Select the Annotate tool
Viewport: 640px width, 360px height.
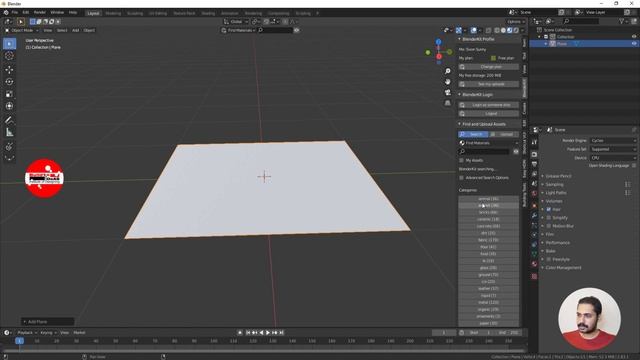pos(9,120)
